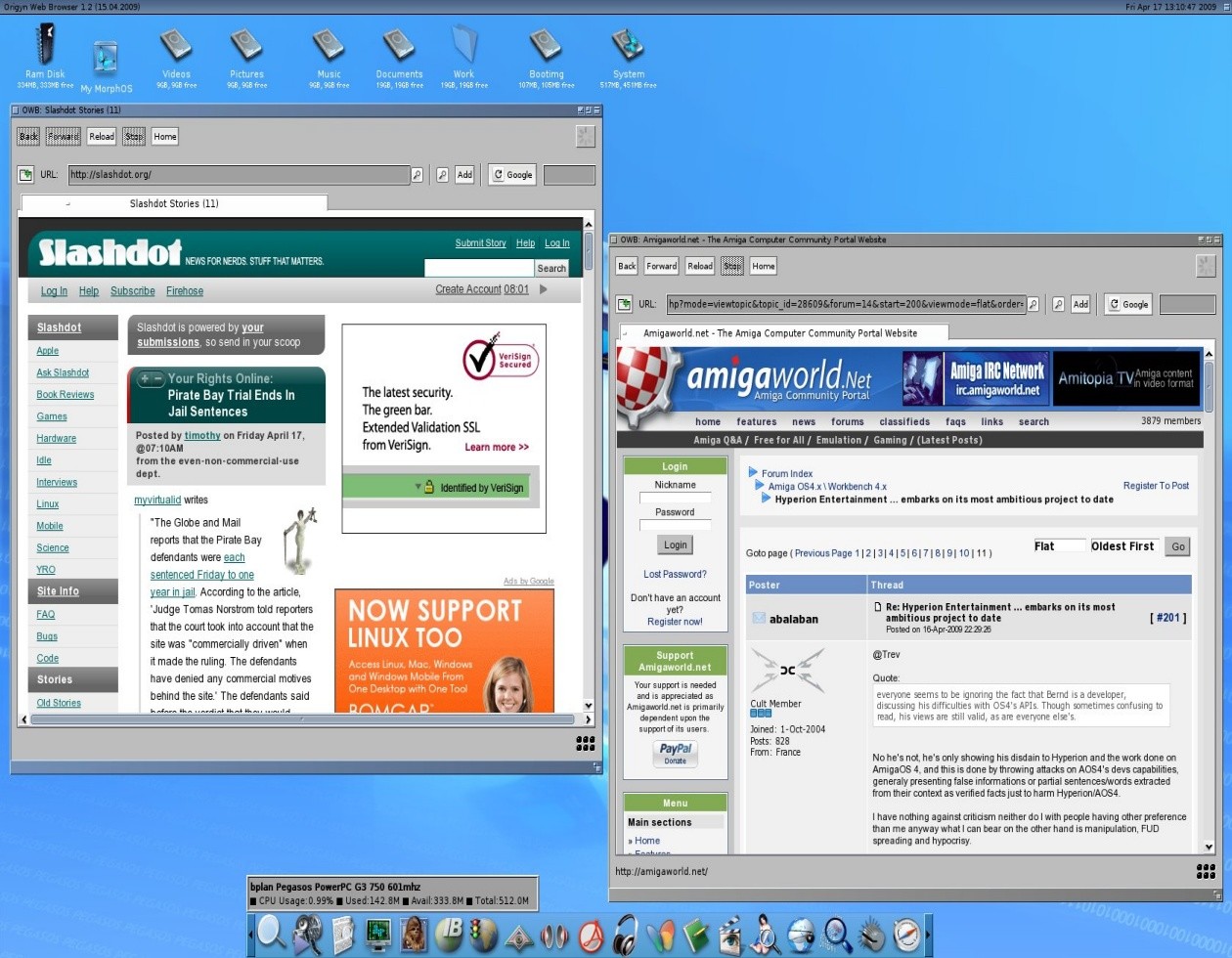Open the green notebook icon in dock
1232x958 pixels.
click(695, 936)
